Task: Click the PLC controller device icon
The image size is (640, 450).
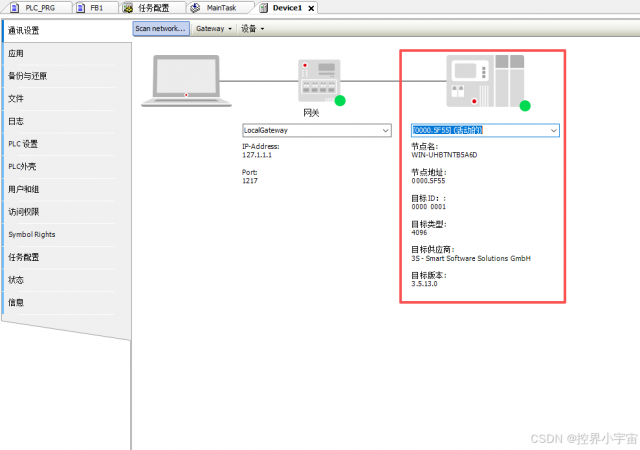Action: (485, 79)
